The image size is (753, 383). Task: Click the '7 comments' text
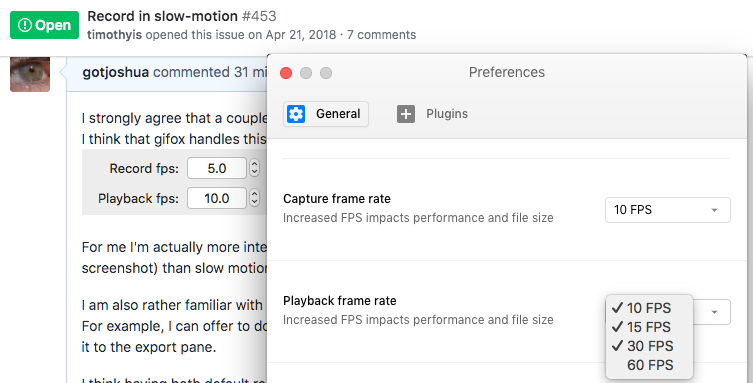(381, 35)
